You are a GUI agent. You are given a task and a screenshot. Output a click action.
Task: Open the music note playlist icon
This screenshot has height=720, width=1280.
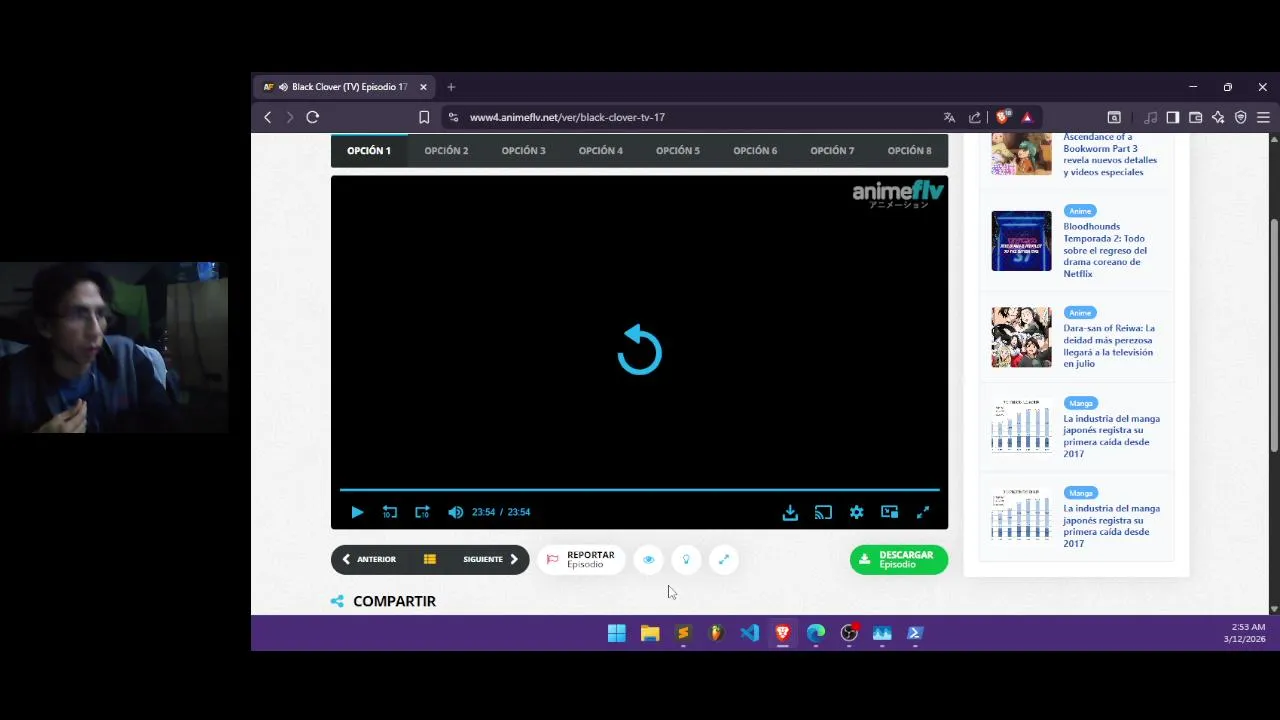1151,117
